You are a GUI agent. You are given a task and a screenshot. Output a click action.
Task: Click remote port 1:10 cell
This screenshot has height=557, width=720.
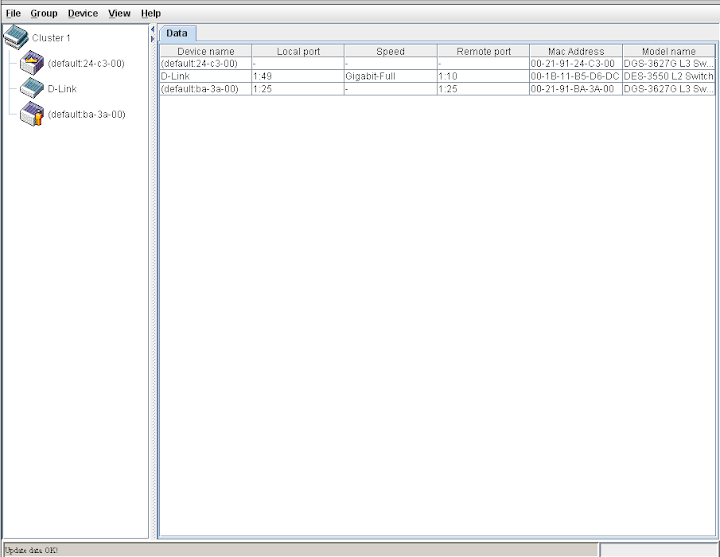point(484,76)
